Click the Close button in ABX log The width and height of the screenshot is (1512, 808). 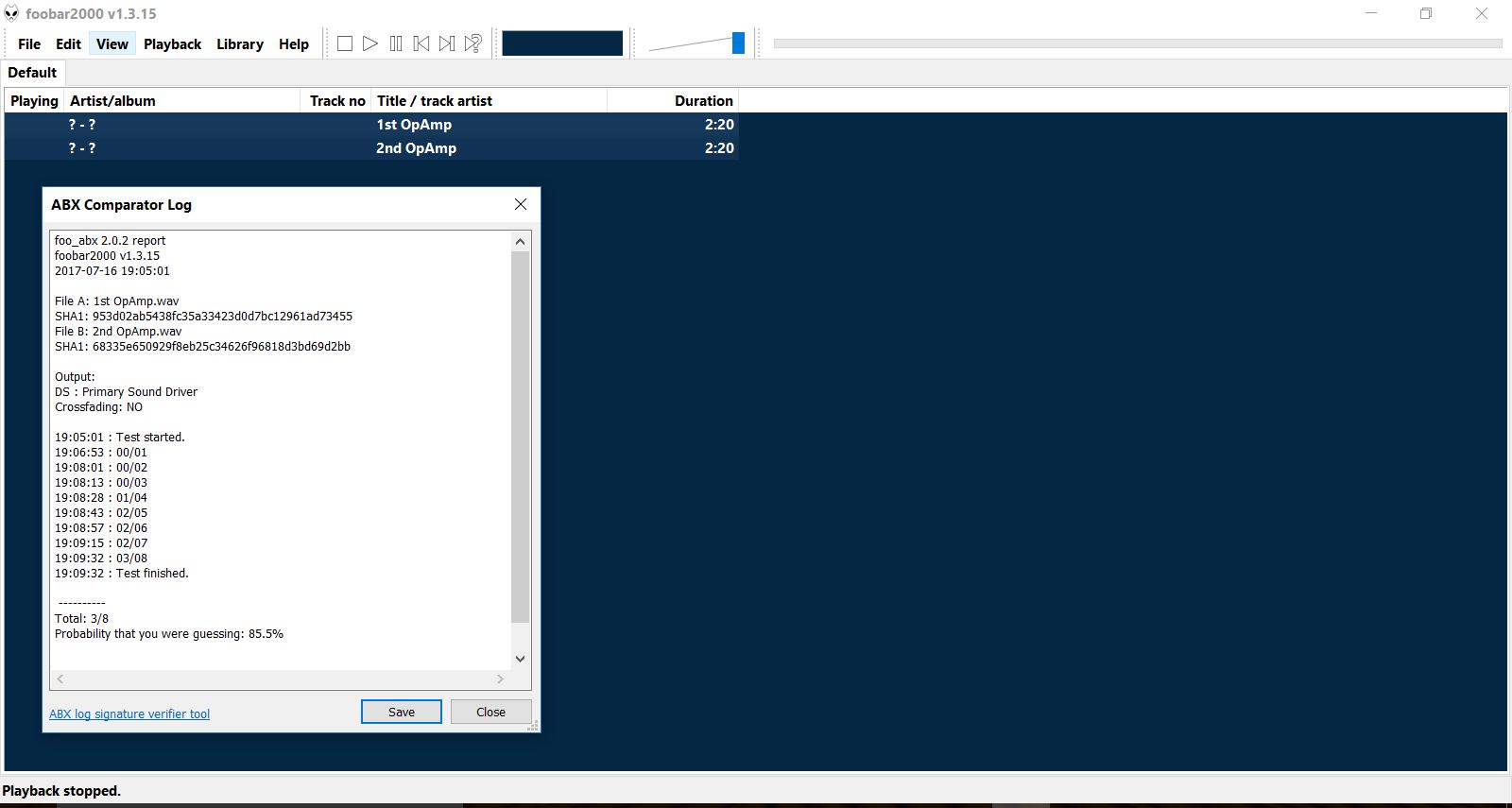pyautogui.click(x=490, y=712)
